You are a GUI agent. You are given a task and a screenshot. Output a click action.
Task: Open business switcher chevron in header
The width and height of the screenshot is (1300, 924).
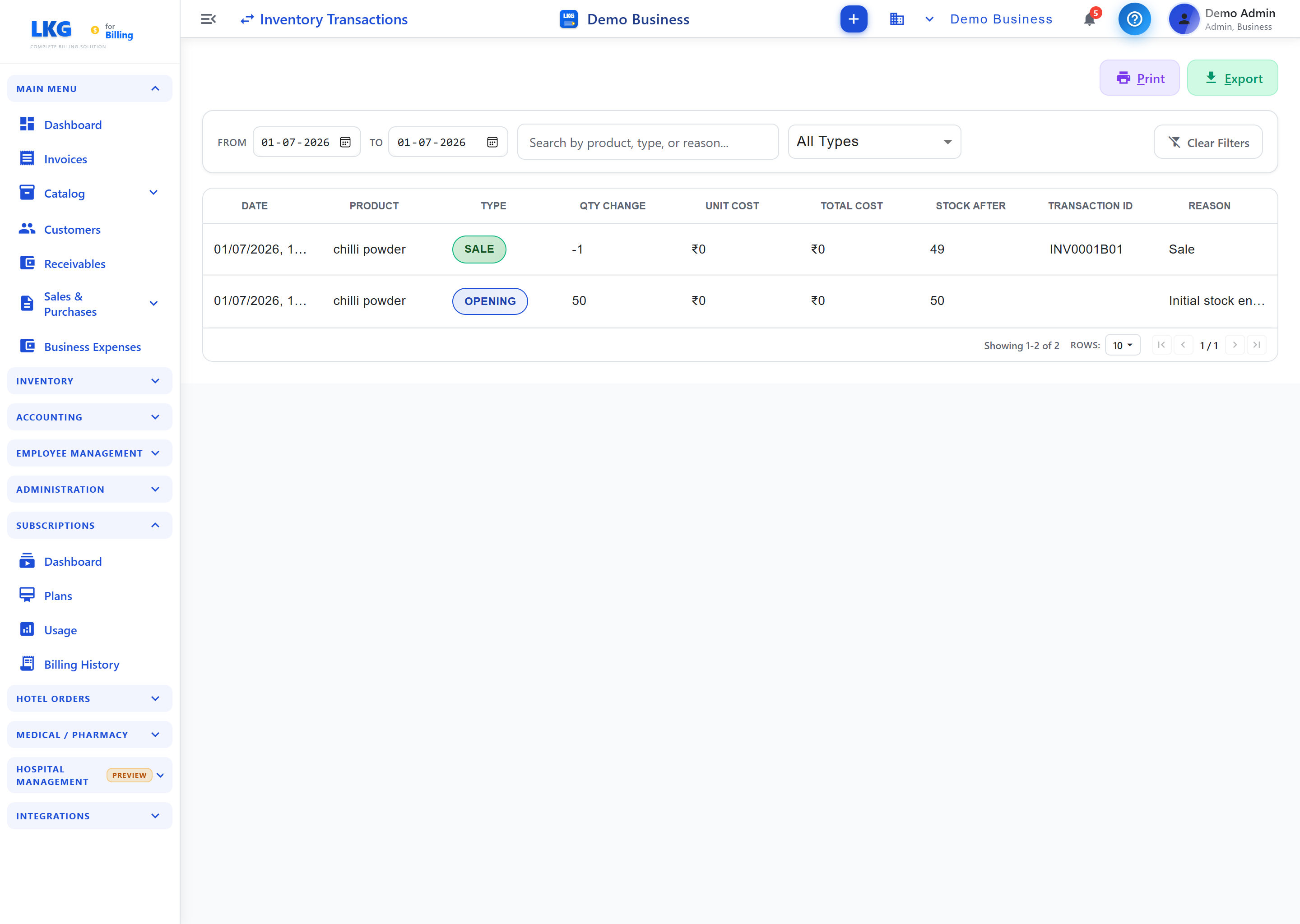click(x=929, y=19)
